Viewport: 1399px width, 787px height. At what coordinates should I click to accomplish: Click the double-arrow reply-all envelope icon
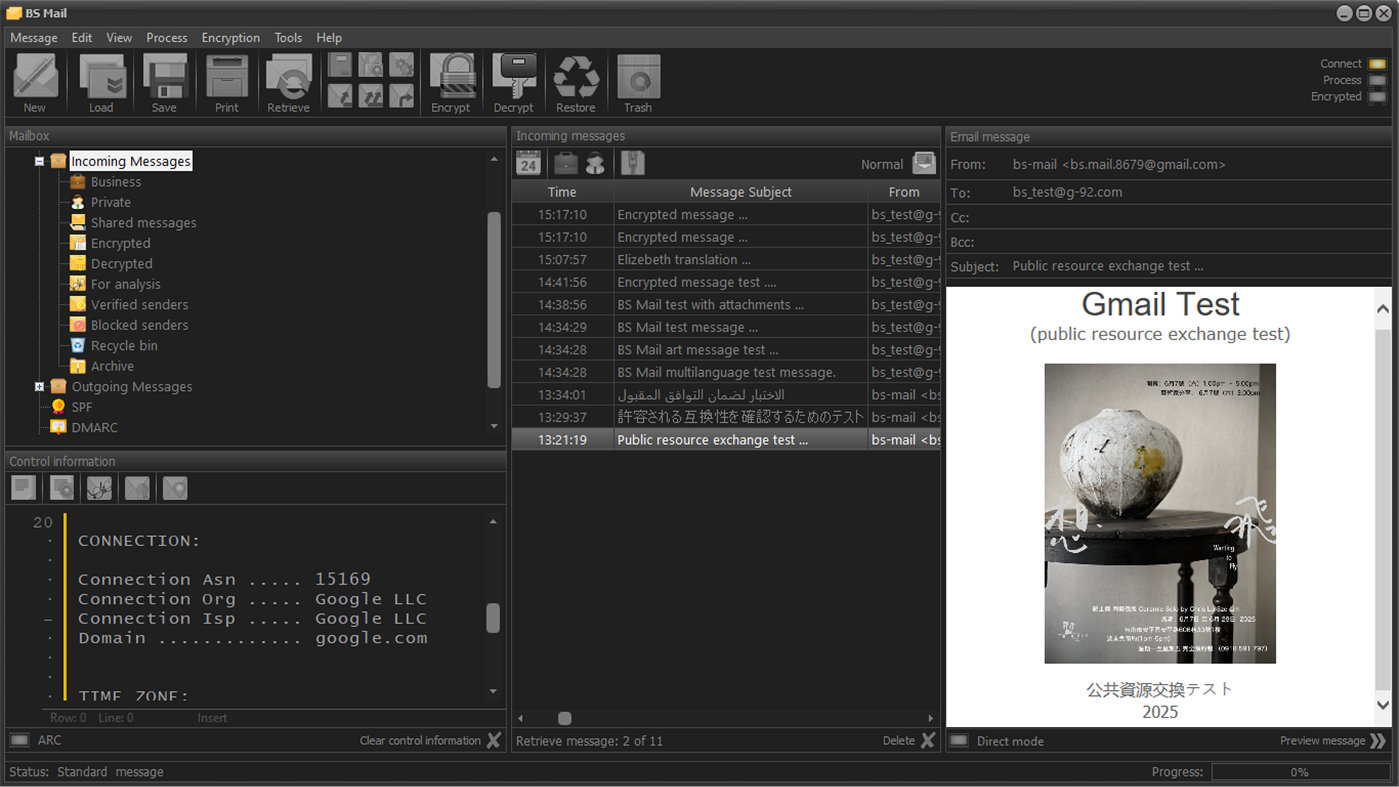(x=371, y=95)
